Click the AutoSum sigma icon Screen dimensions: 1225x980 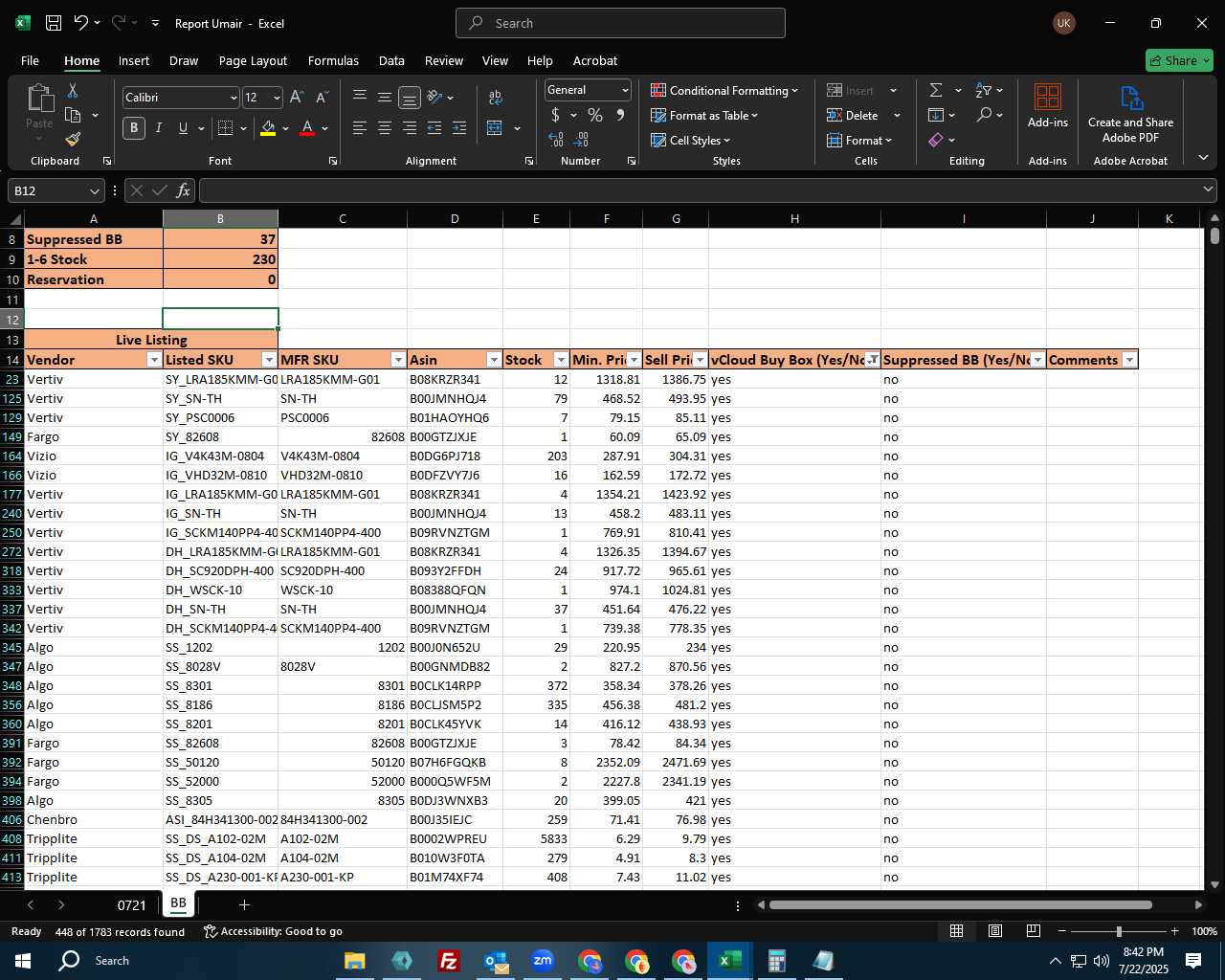[x=936, y=90]
